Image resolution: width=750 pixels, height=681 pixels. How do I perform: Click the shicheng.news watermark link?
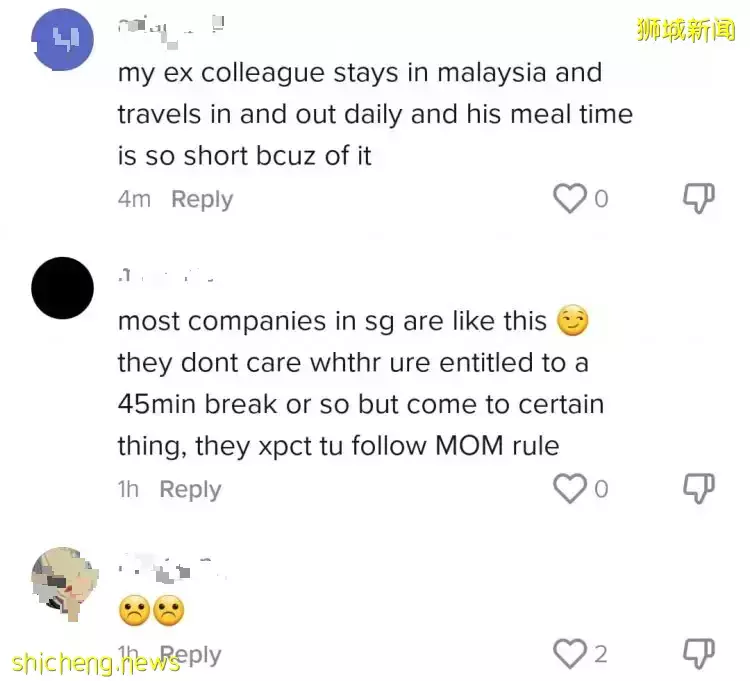point(96,663)
